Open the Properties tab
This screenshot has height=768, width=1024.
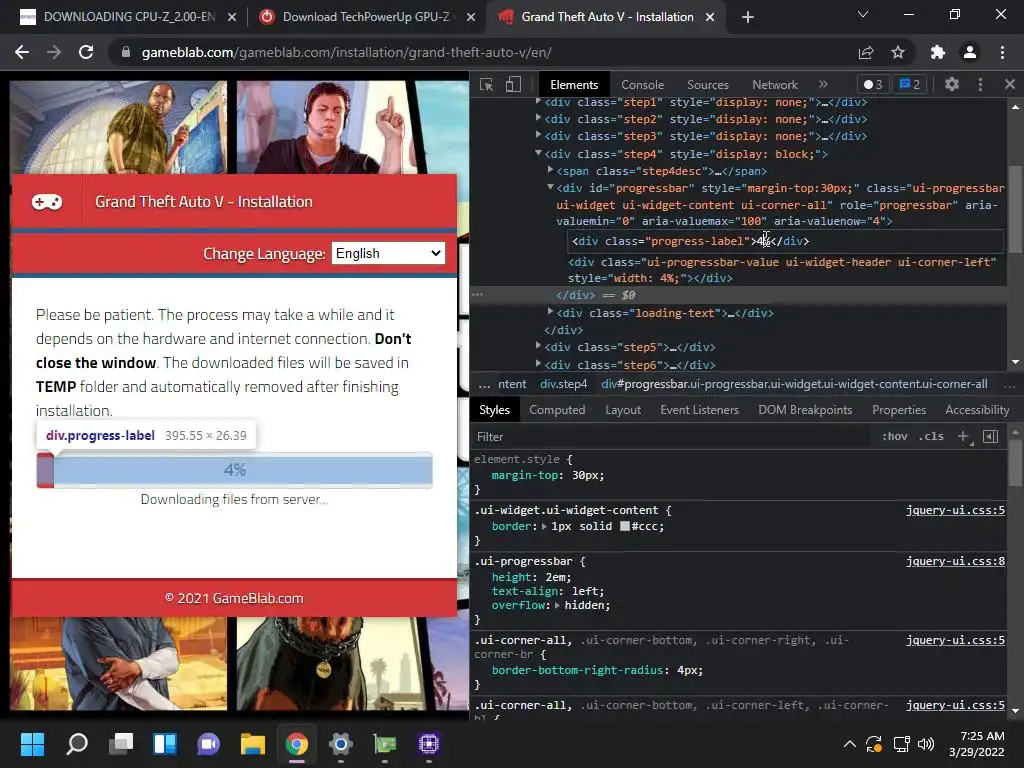click(x=899, y=410)
